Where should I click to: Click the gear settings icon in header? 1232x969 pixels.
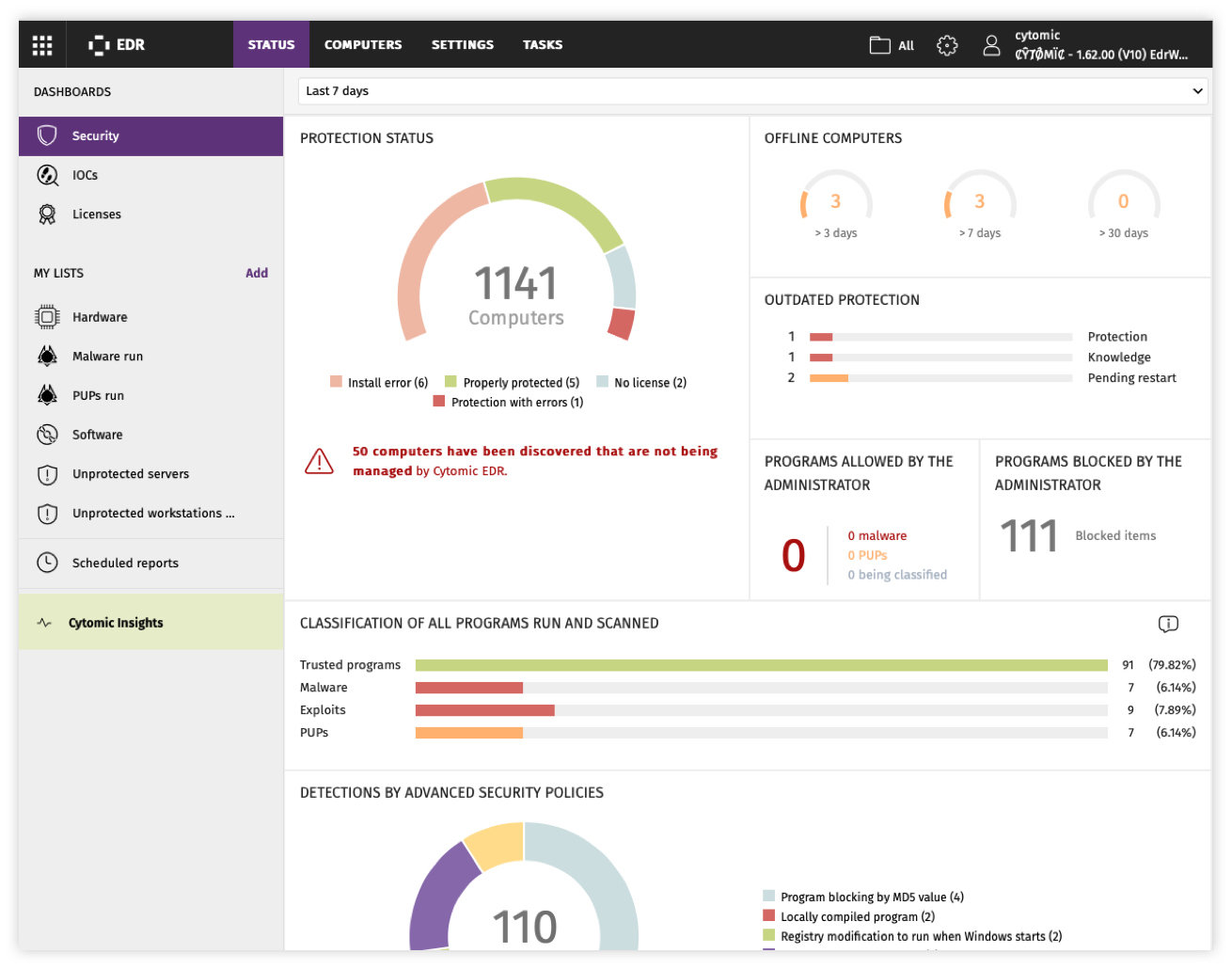coord(947,45)
